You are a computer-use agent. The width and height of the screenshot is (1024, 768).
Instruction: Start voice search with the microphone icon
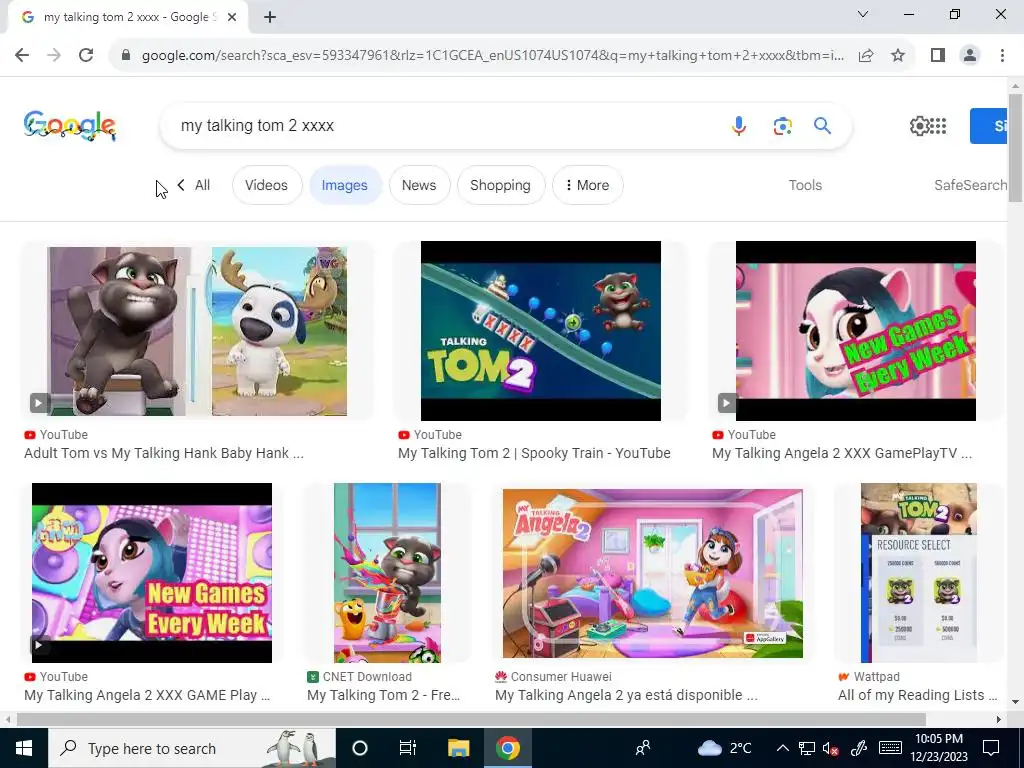pyautogui.click(x=739, y=125)
